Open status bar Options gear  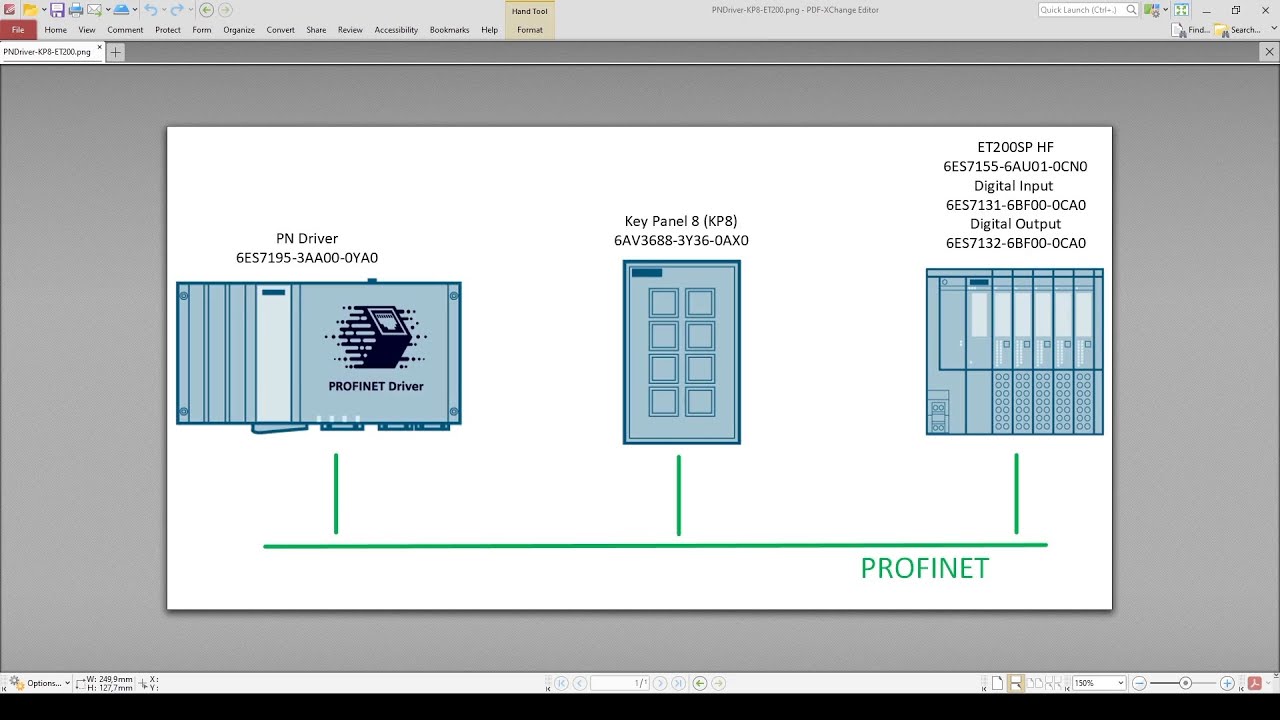39,683
